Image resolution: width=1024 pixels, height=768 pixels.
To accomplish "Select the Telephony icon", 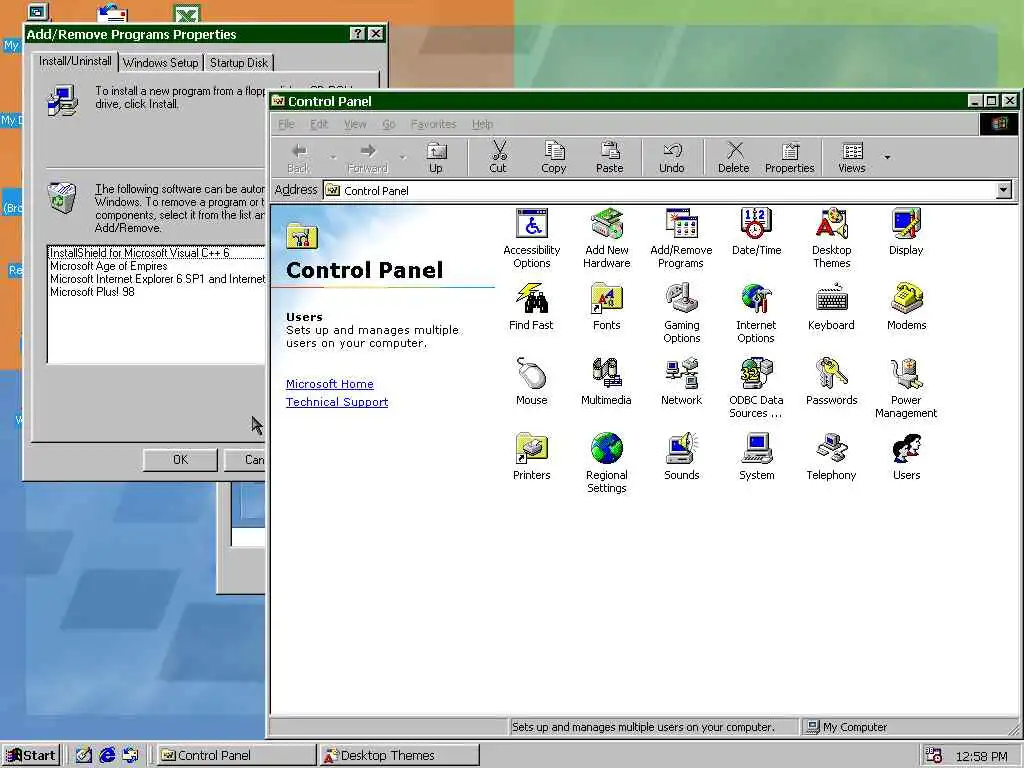I will 831,457.
